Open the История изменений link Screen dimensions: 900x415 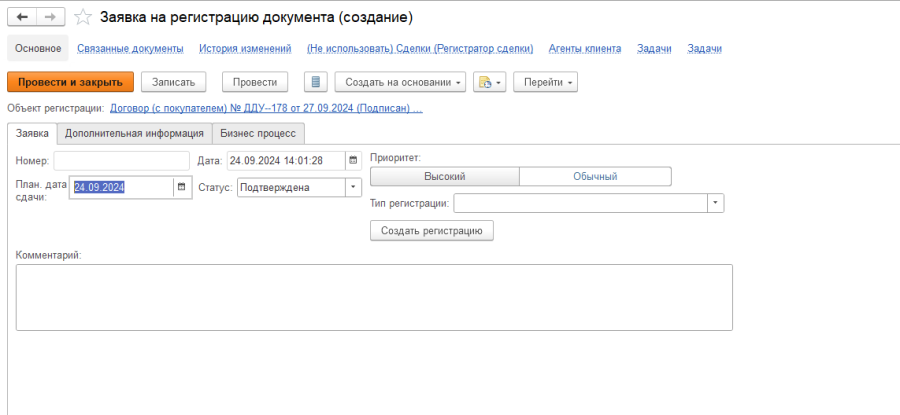coord(245,48)
